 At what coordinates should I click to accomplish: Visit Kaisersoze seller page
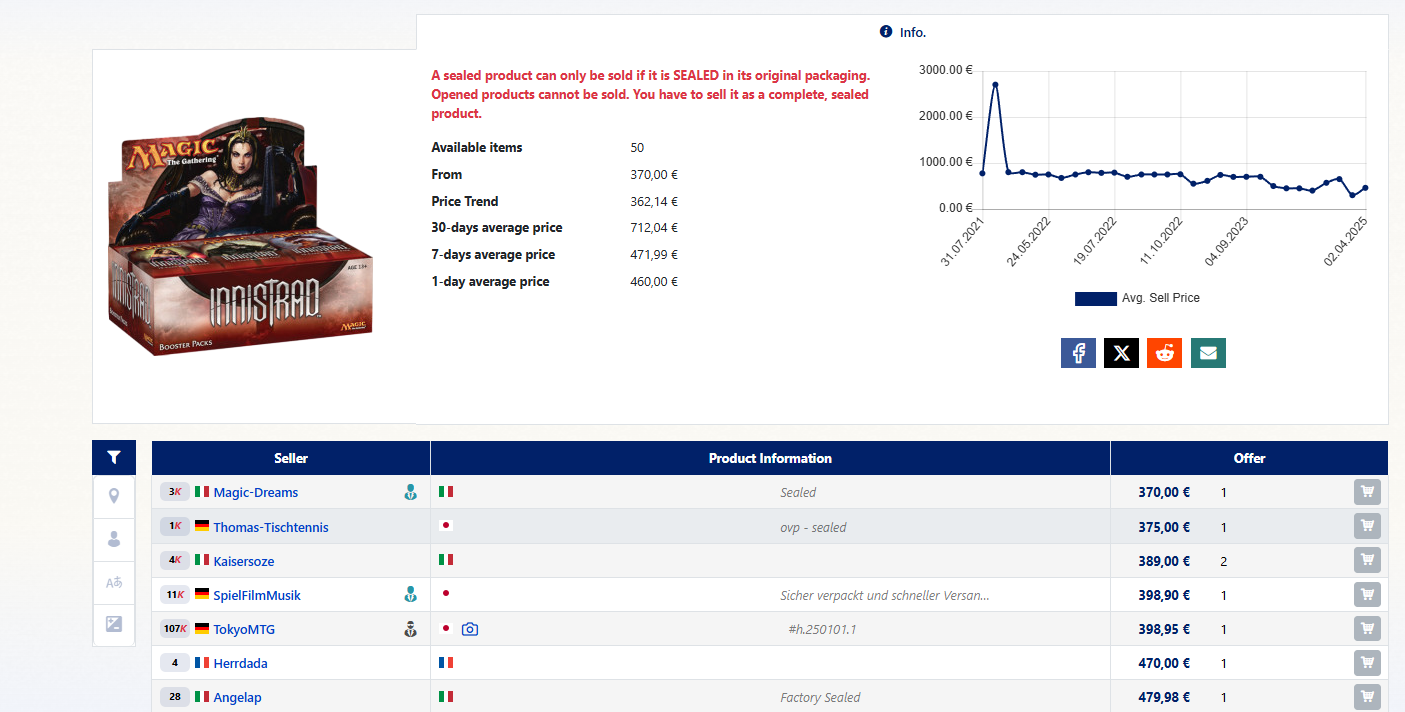coord(243,561)
